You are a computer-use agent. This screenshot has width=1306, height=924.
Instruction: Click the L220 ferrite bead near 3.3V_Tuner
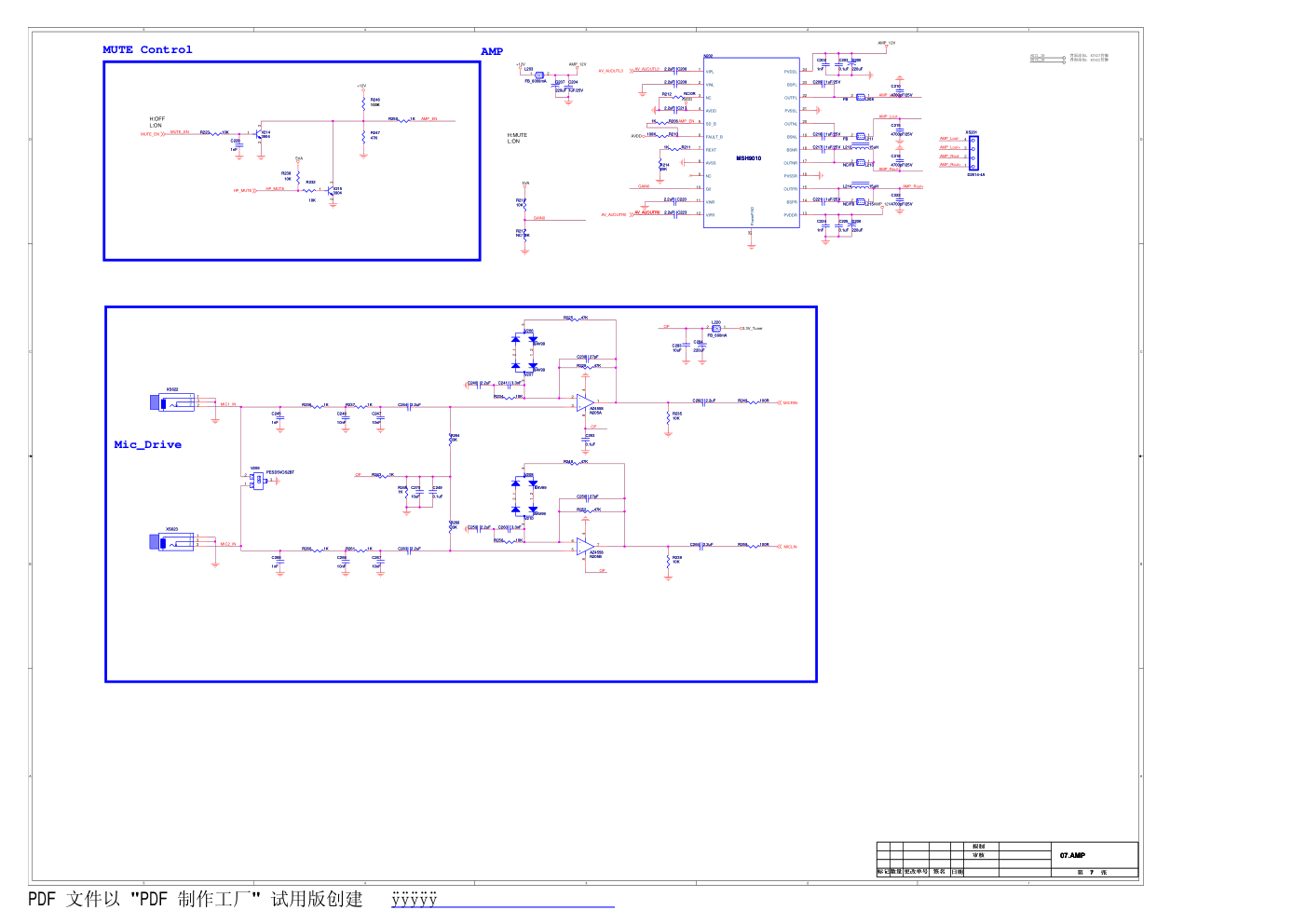715,328
